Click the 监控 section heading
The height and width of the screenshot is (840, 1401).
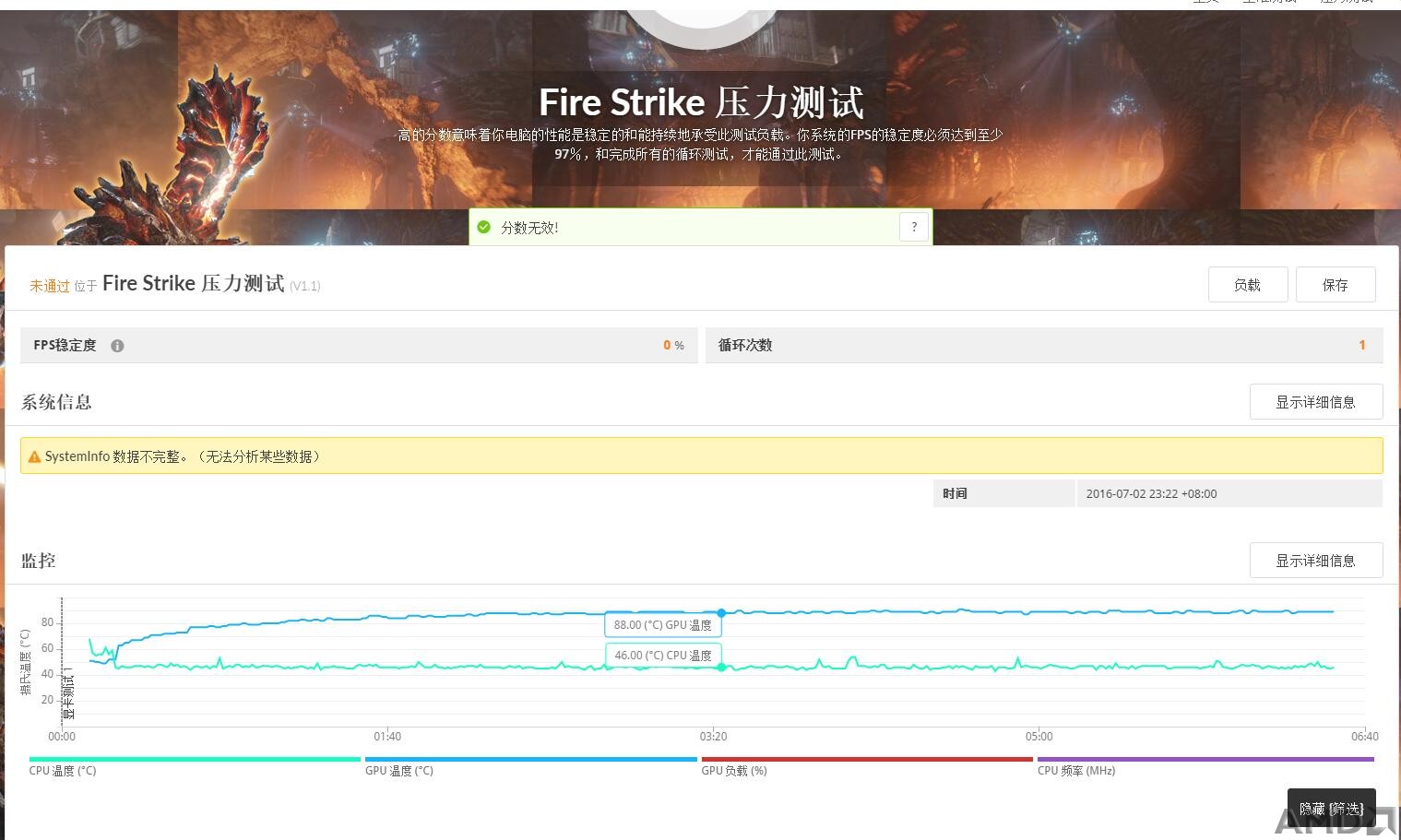(39, 561)
